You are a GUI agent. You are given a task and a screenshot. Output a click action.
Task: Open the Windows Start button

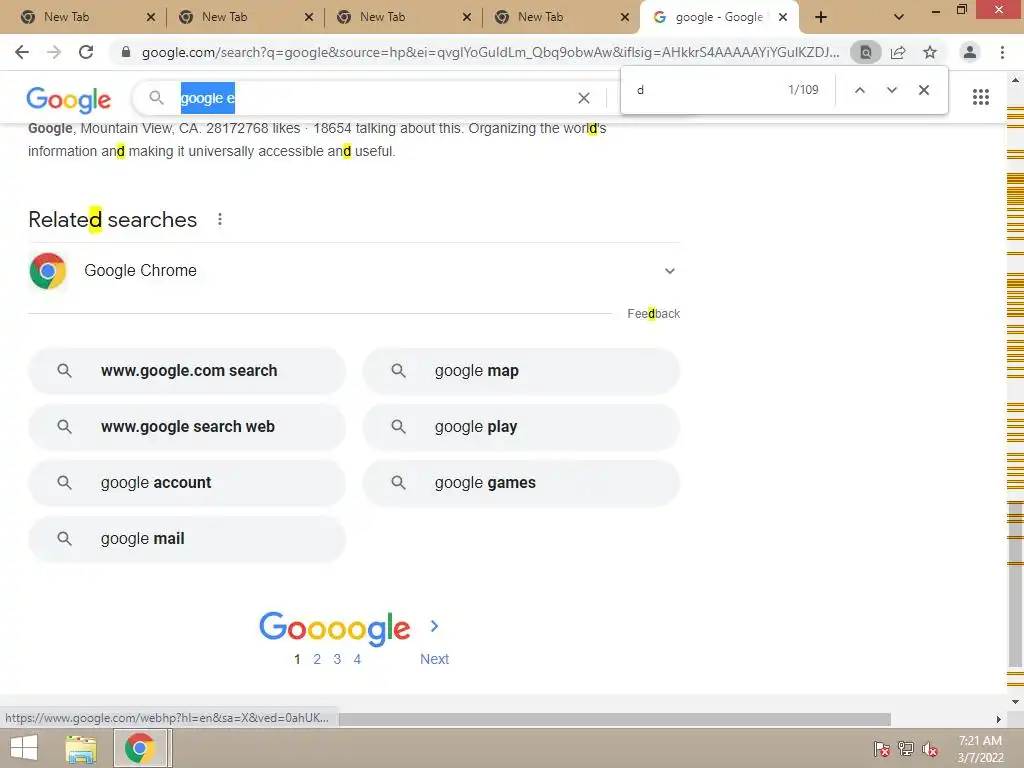[x=24, y=748]
